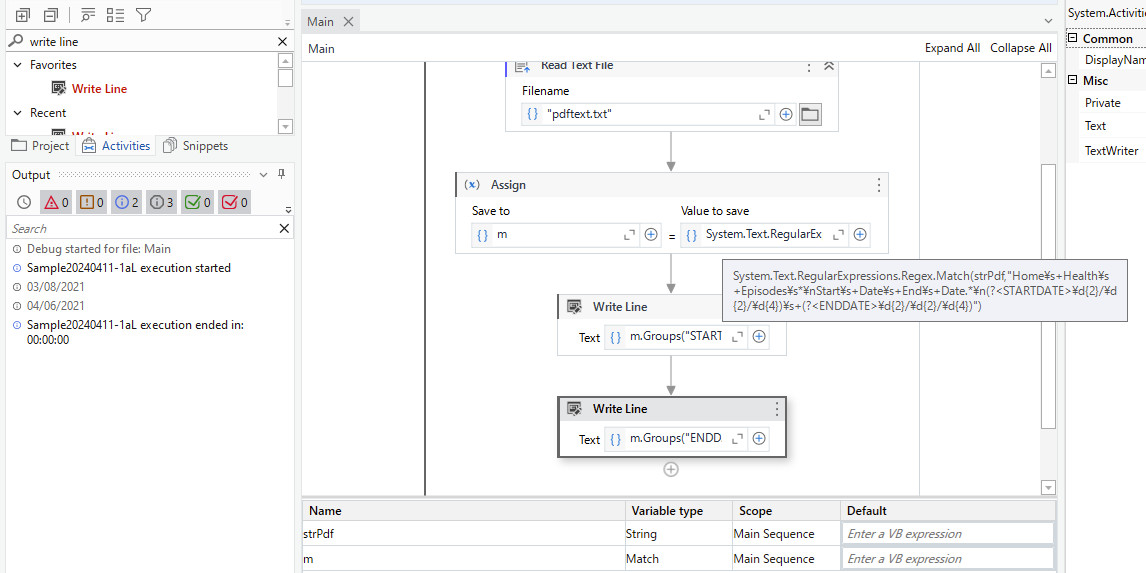Open the activities filter funnel
The image size is (1146, 573).
click(x=143, y=15)
